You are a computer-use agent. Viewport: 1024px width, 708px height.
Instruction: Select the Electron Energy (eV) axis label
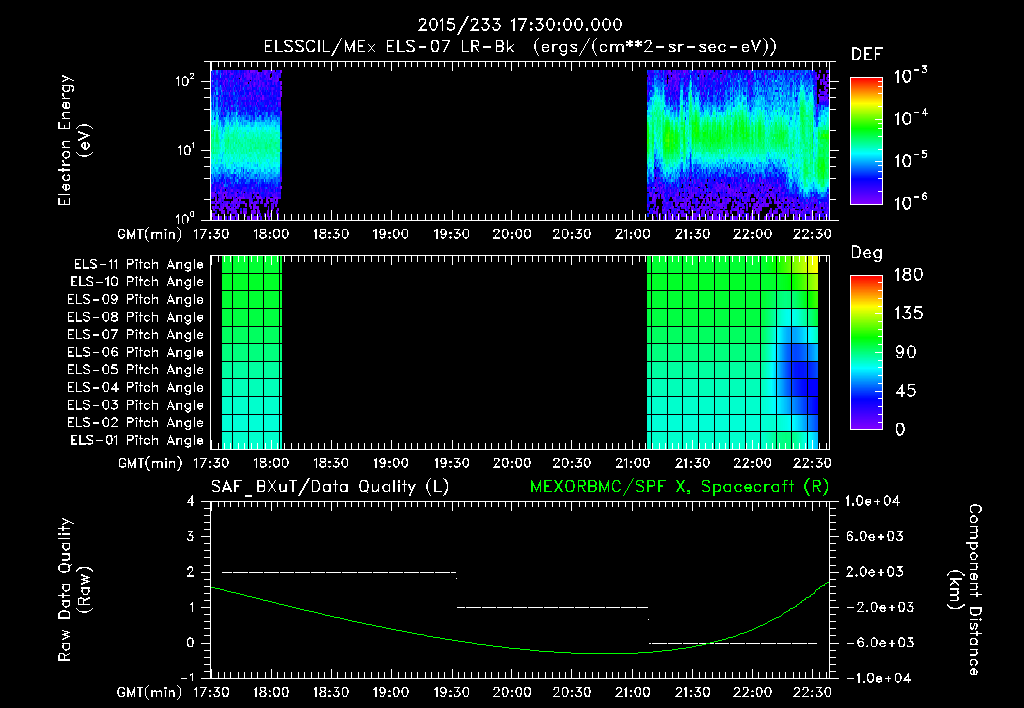coord(73,140)
